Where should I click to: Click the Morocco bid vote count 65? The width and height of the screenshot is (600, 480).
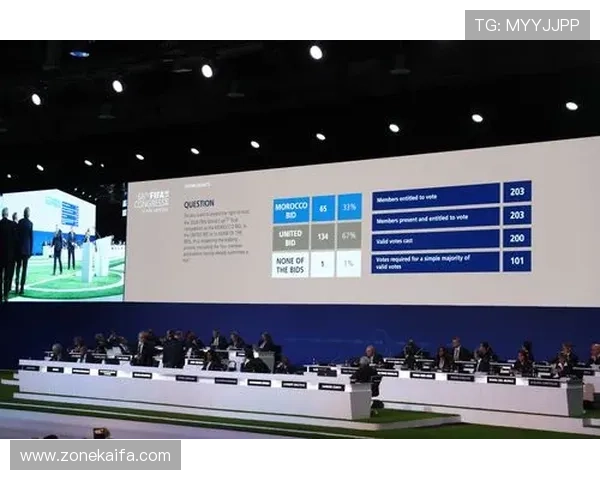(x=323, y=209)
